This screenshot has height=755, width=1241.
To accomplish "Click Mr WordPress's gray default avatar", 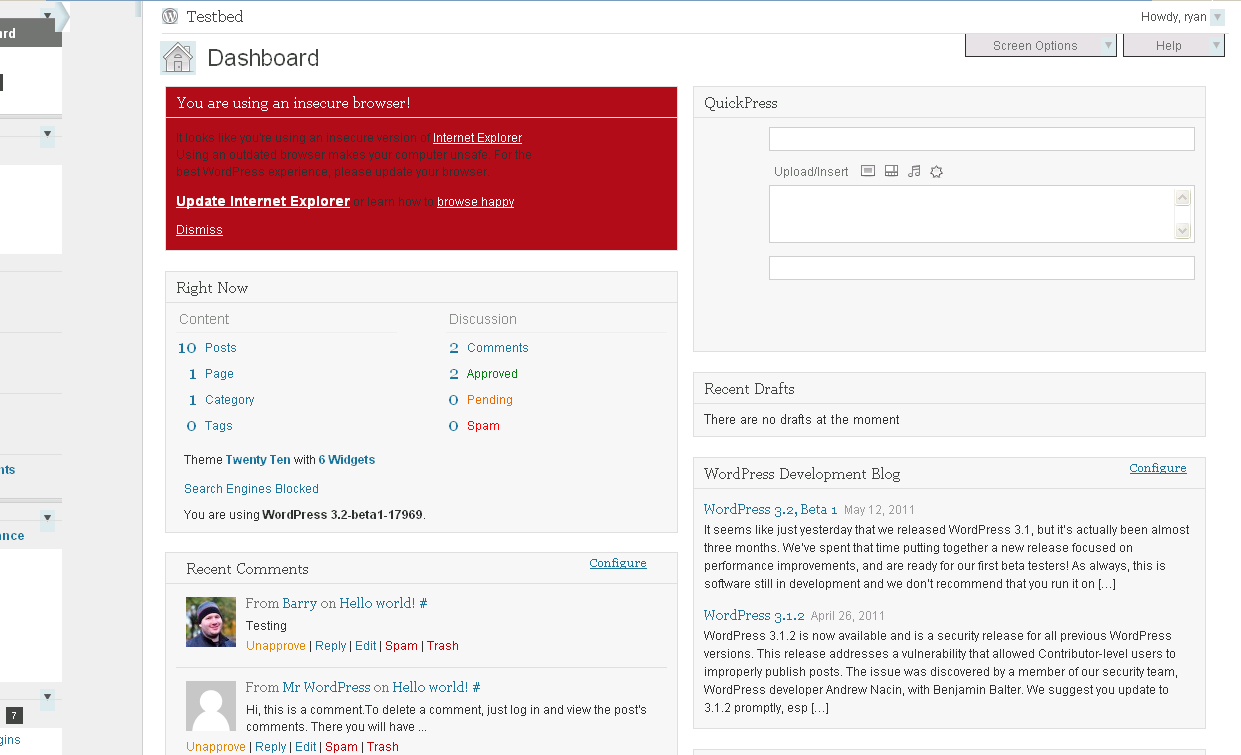I will [x=211, y=706].
